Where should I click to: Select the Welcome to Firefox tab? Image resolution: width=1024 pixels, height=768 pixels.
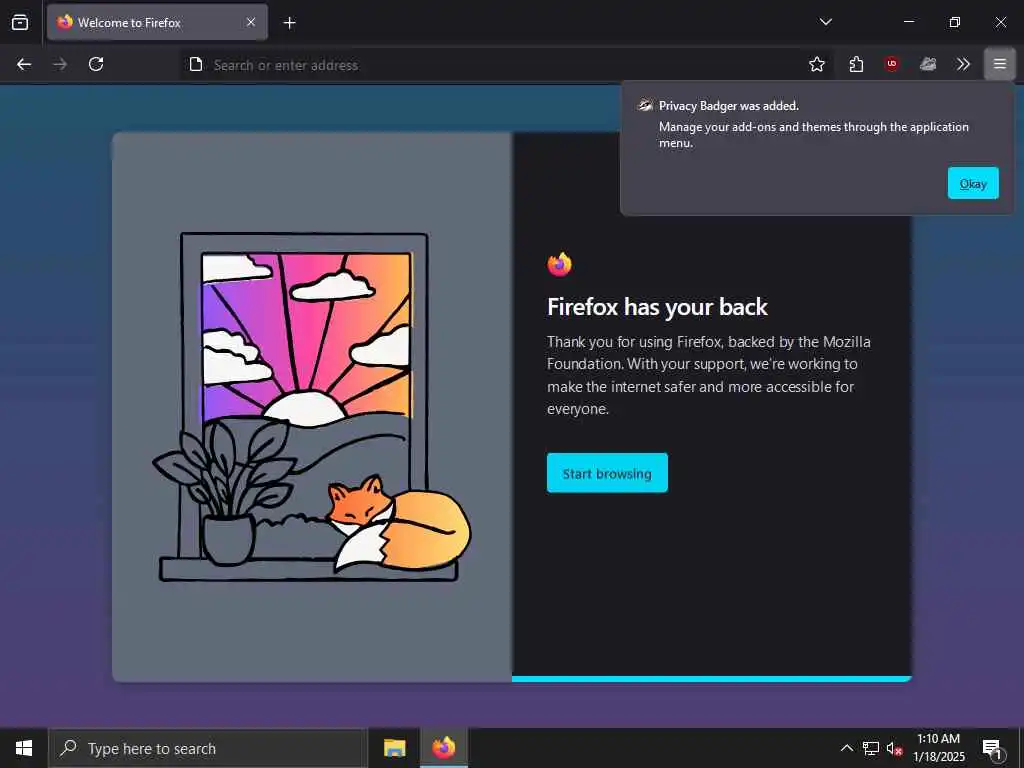coord(157,22)
